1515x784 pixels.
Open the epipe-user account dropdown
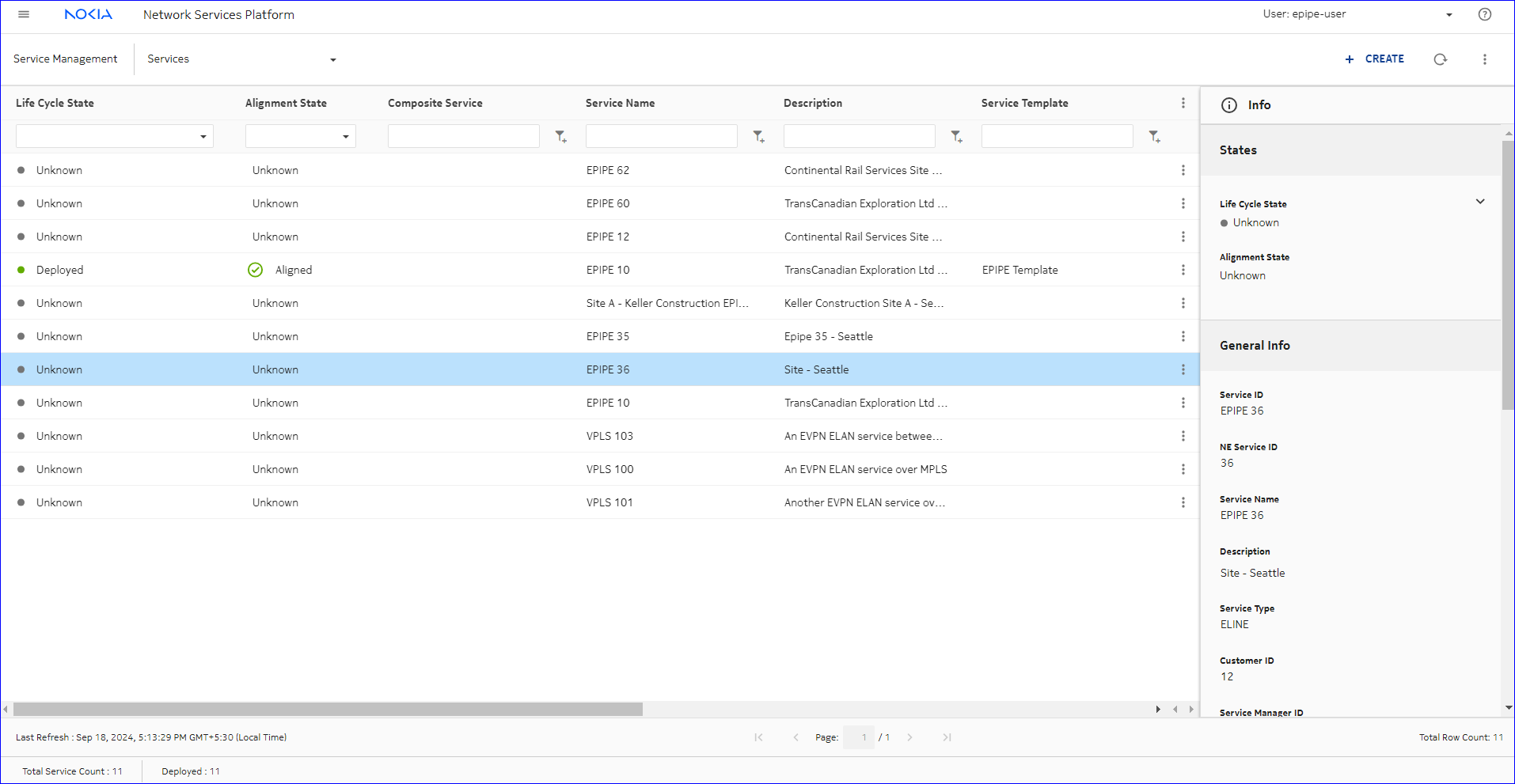click(x=1449, y=15)
